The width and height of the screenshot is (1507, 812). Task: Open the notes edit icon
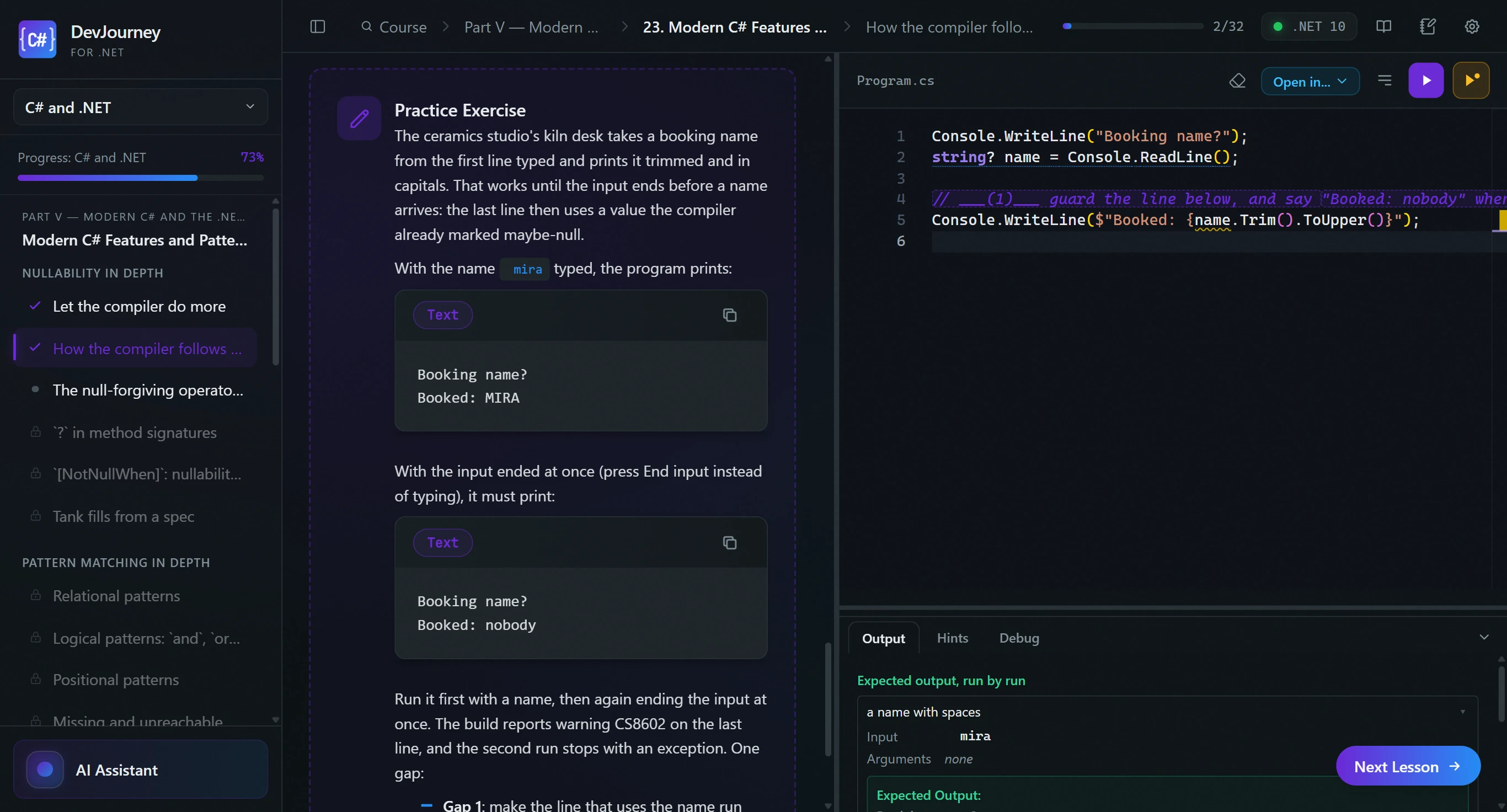click(1428, 27)
